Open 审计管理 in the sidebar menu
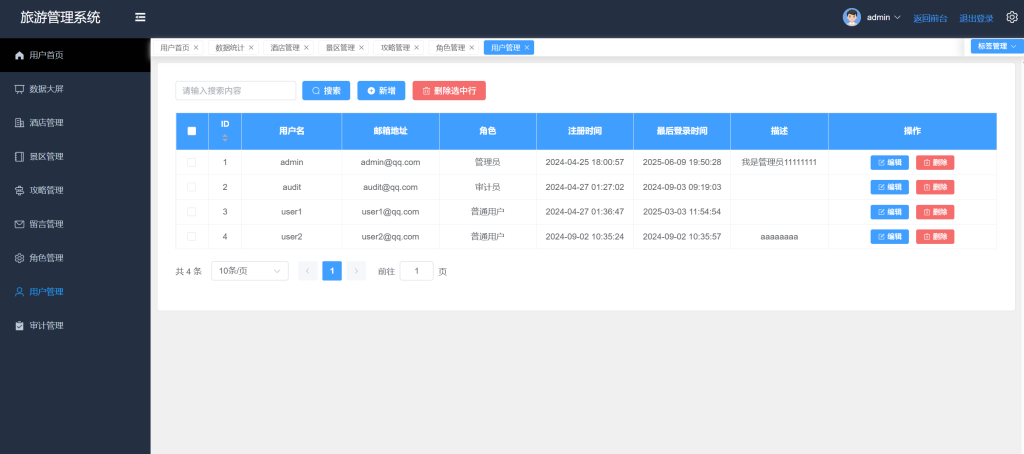Viewport: 1024px width, 454px height. (75, 325)
